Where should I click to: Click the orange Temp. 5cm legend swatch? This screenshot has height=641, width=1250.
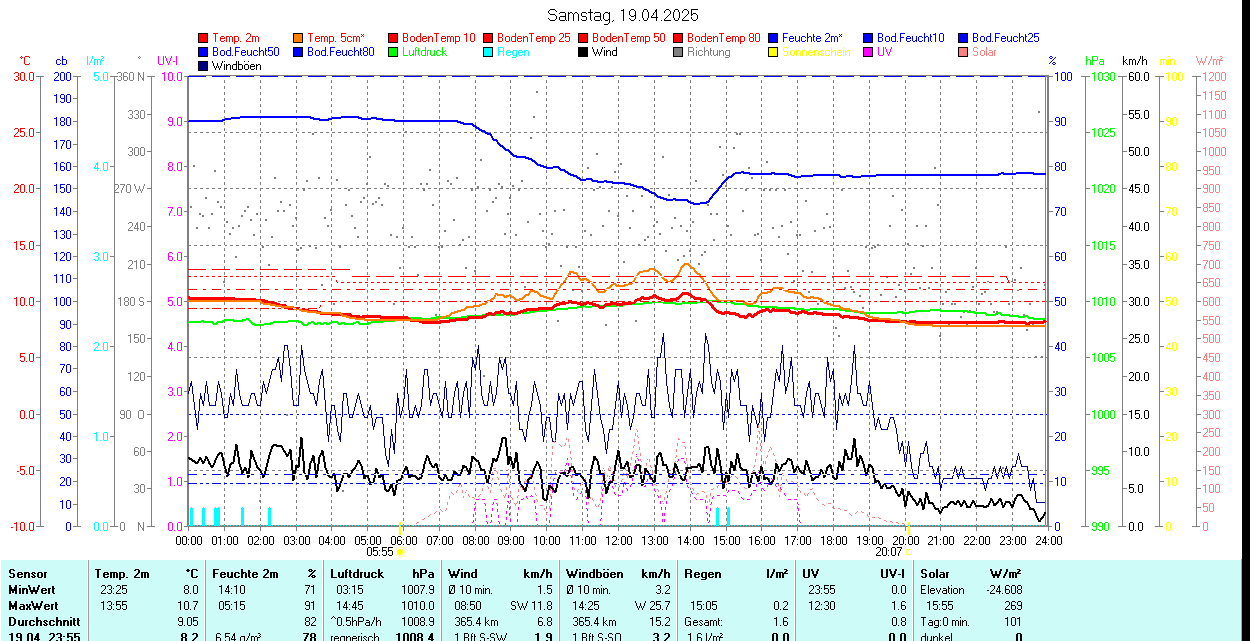pyautogui.click(x=299, y=38)
